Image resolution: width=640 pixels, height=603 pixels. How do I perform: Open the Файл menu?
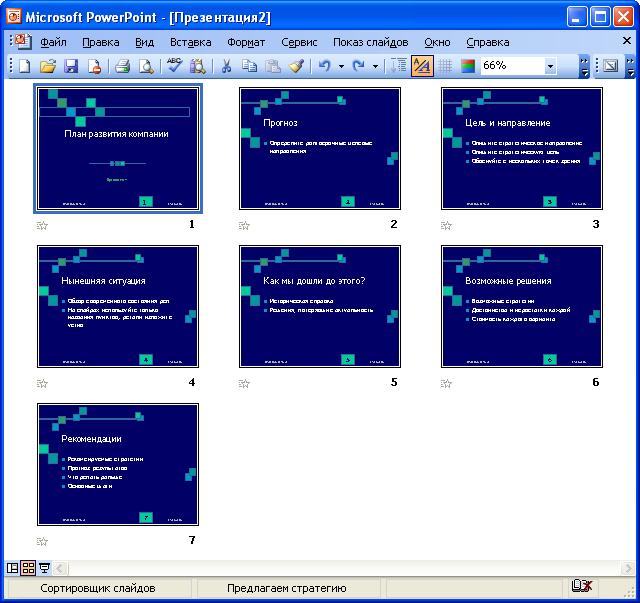(53, 42)
